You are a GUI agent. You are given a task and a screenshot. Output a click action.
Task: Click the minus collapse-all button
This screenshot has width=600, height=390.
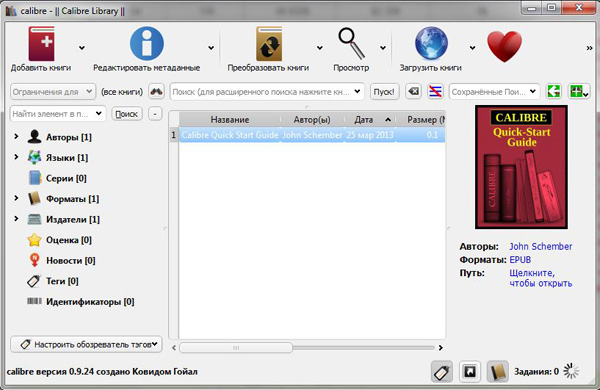pyautogui.click(x=155, y=114)
